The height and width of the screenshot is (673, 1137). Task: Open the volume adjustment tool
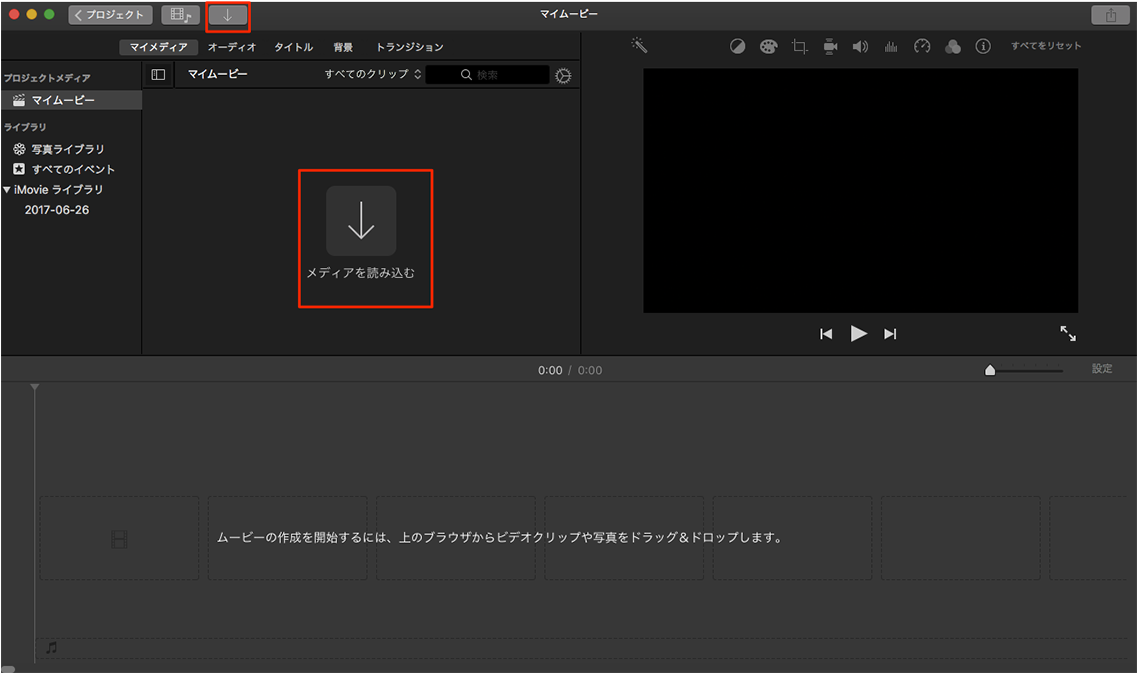[x=860, y=45]
